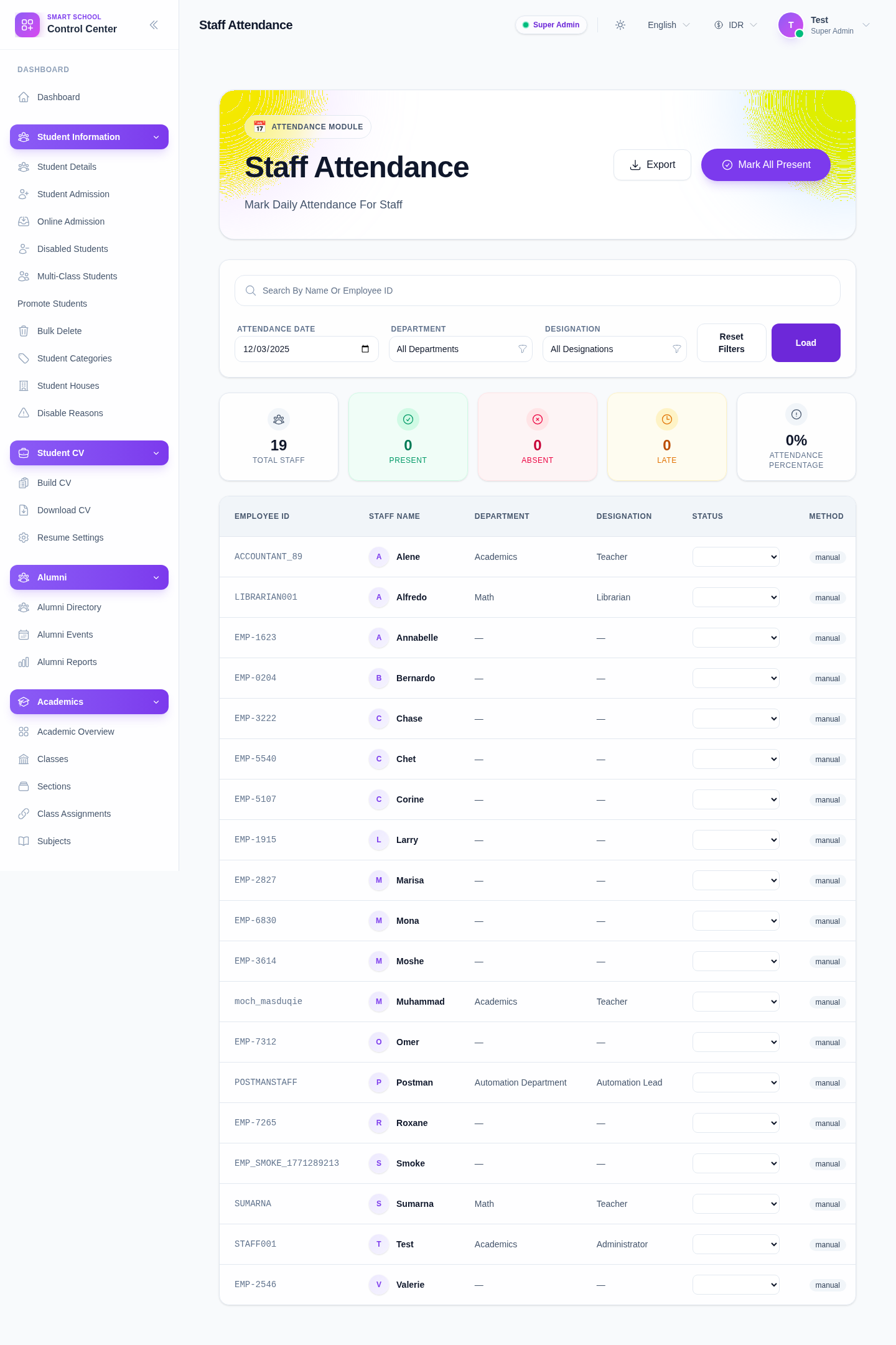Click the Load button

(x=806, y=343)
